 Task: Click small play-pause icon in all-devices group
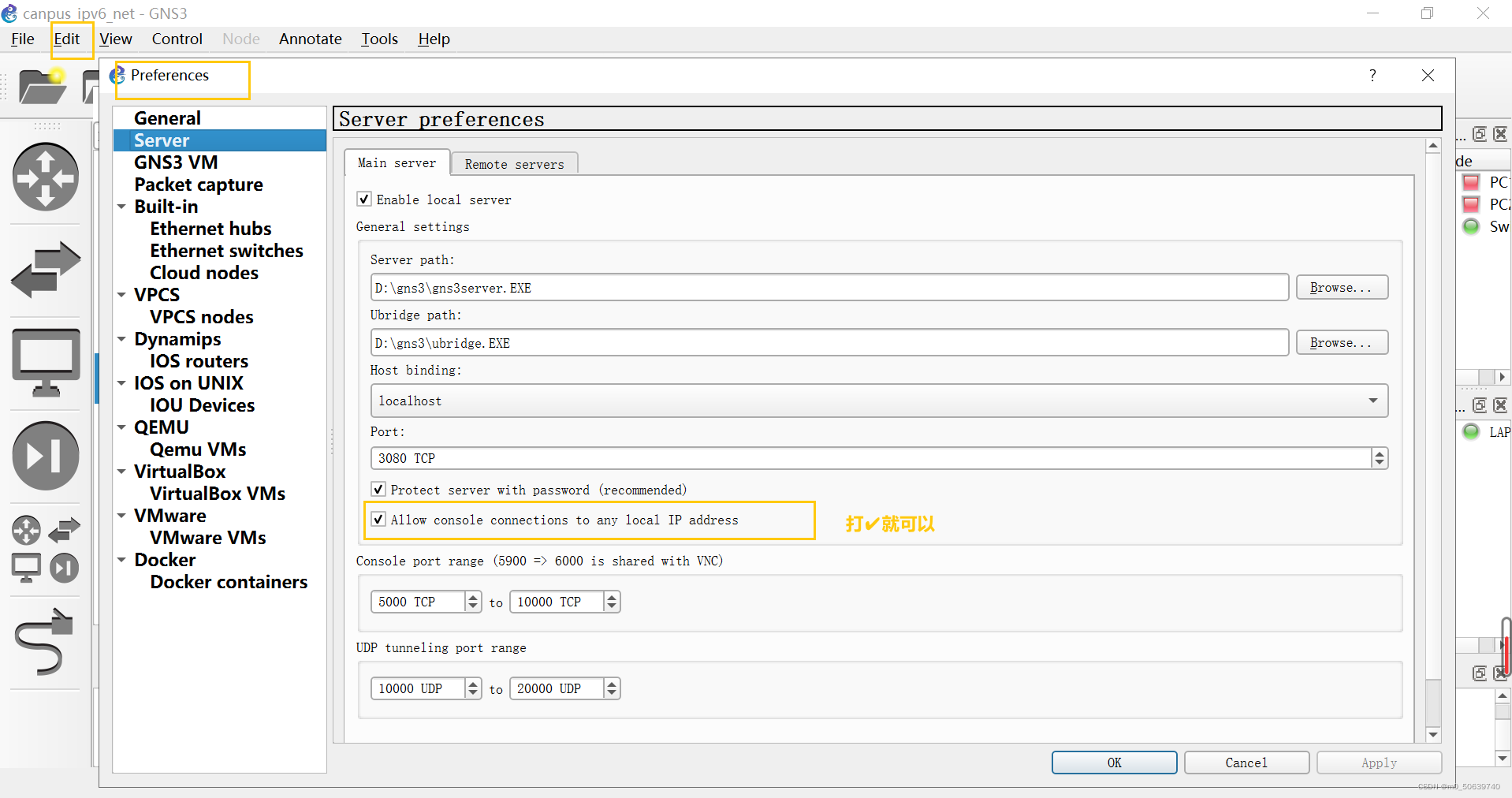tap(64, 568)
